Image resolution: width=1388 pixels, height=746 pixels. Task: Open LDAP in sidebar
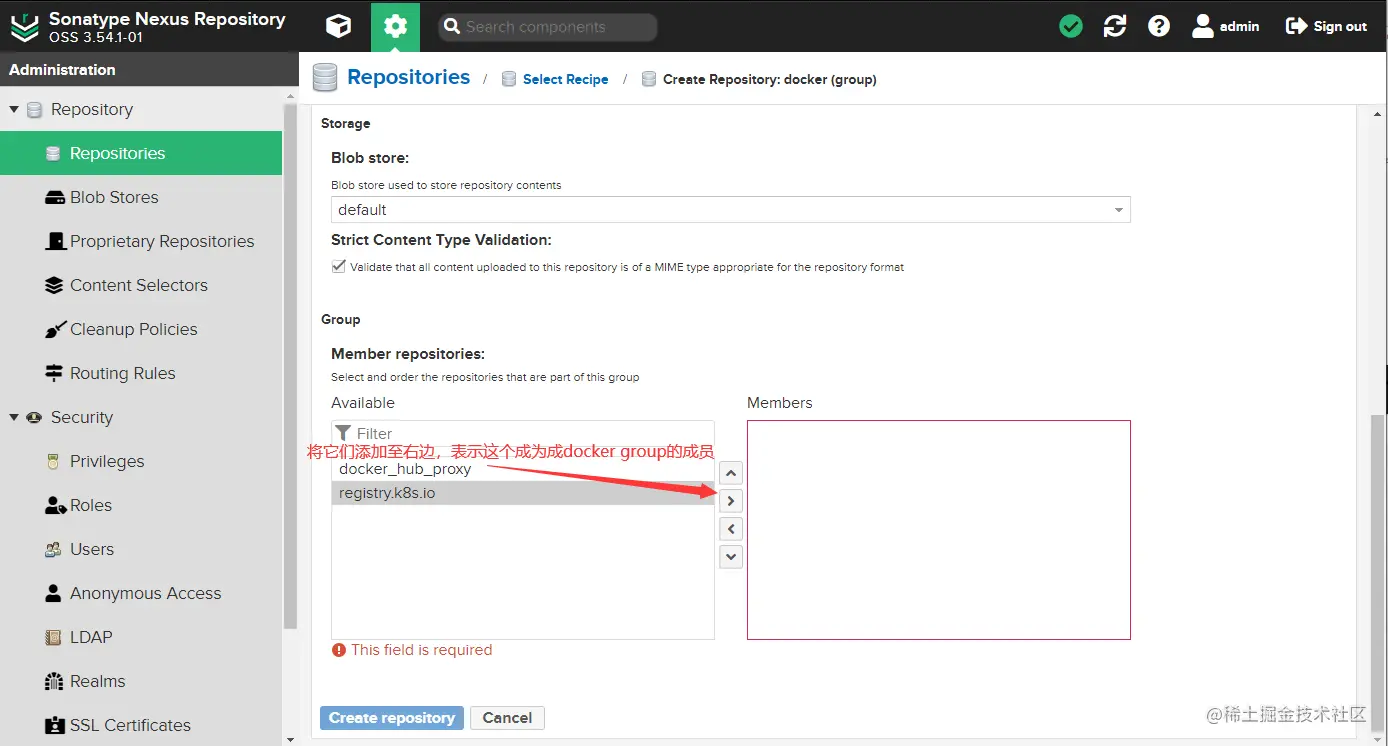(141, 637)
